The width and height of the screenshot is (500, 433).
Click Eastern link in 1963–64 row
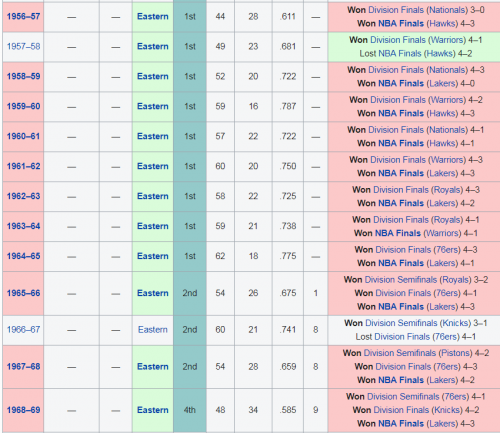(153, 226)
